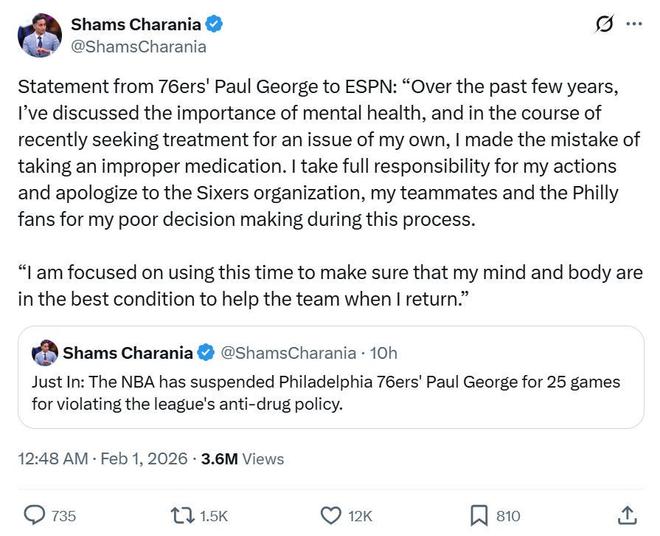660x536 pixels.
Task: Click the @ShamsCharania handle in the quoted post
Action: click(x=287, y=352)
